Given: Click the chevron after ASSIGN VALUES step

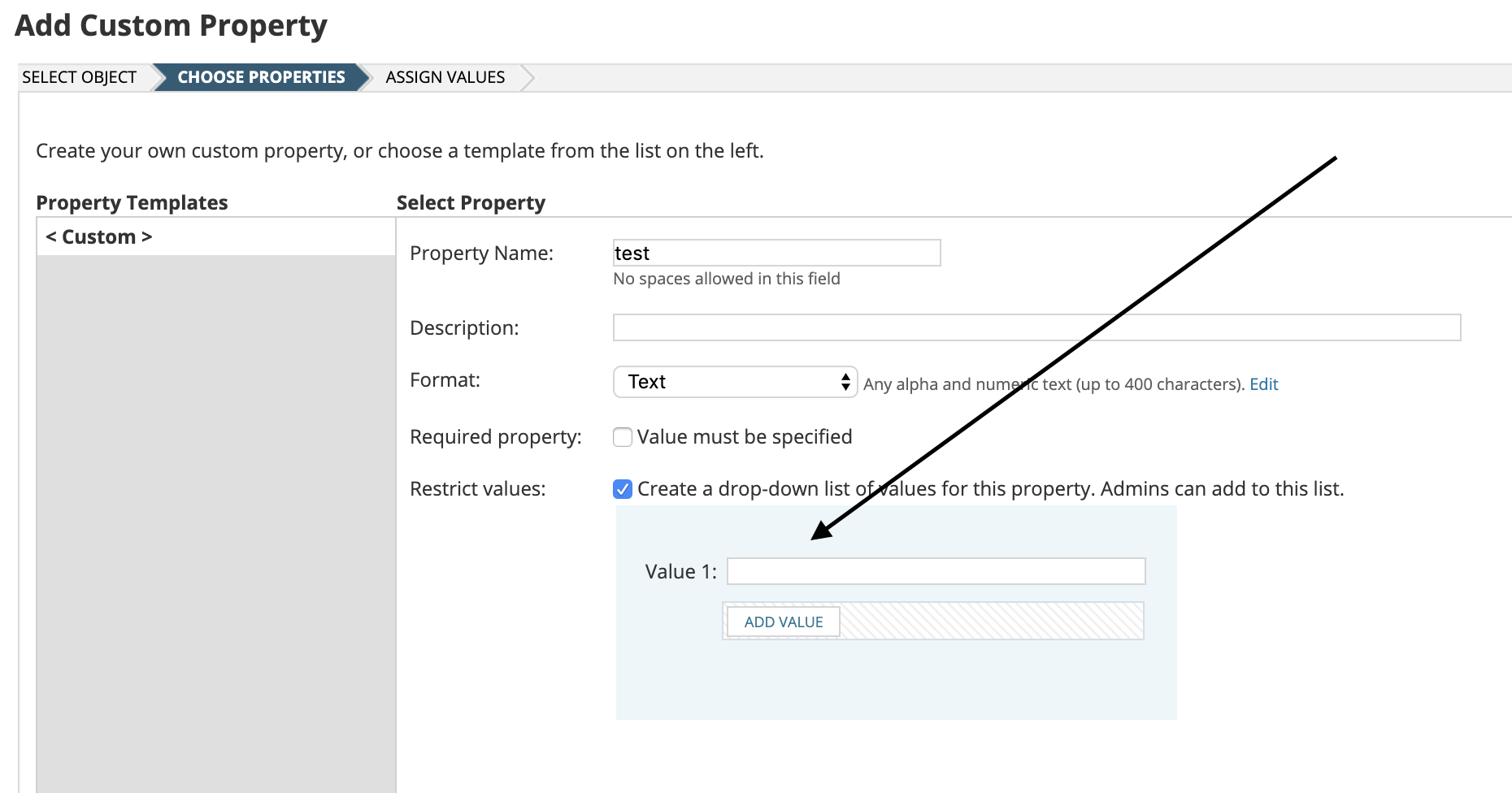Looking at the screenshot, I should [528, 77].
